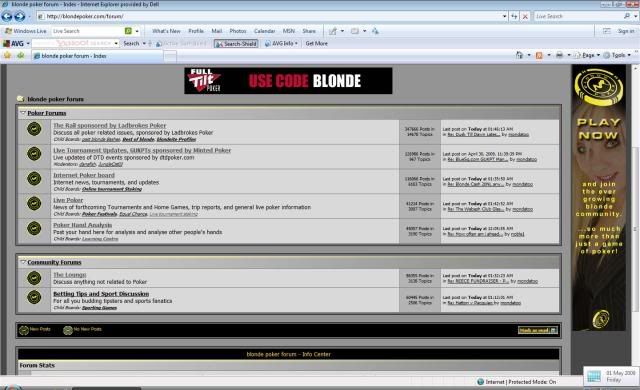Viewport: 640px width, 390px height.
Task: Click the Print icon in command bar
Action: [559, 55]
